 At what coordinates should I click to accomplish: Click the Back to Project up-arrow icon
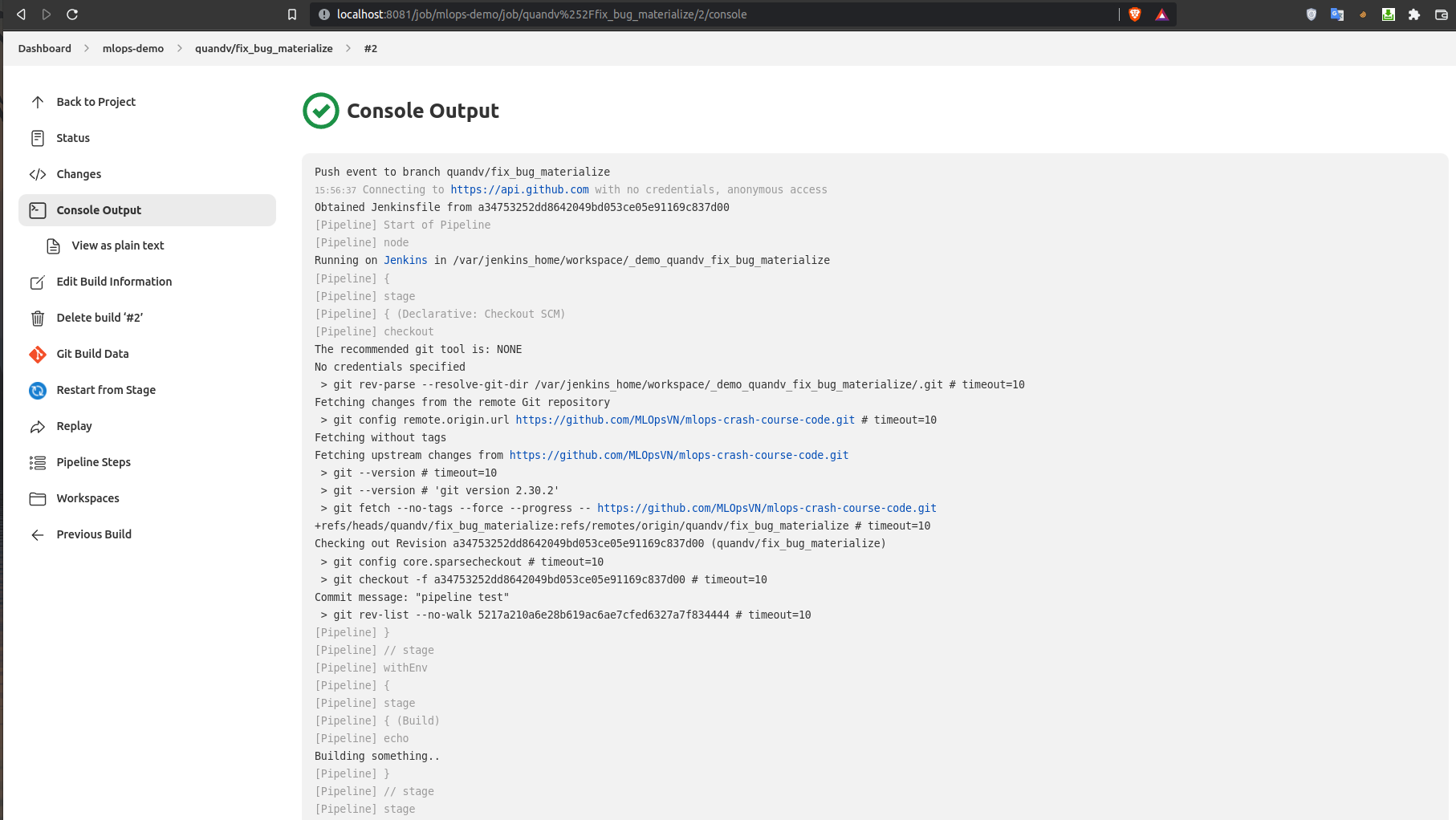pyautogui.click(x=38, y=102)
